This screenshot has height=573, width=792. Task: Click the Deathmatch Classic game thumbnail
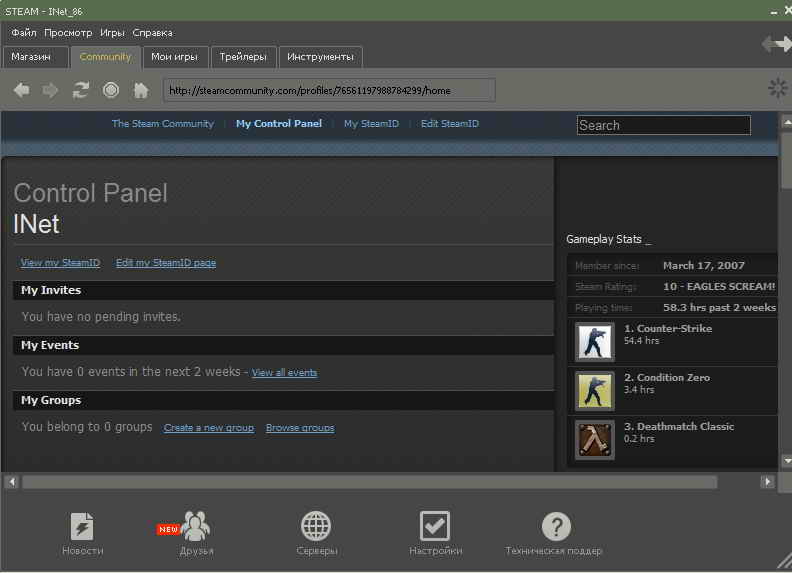(595, 440)
